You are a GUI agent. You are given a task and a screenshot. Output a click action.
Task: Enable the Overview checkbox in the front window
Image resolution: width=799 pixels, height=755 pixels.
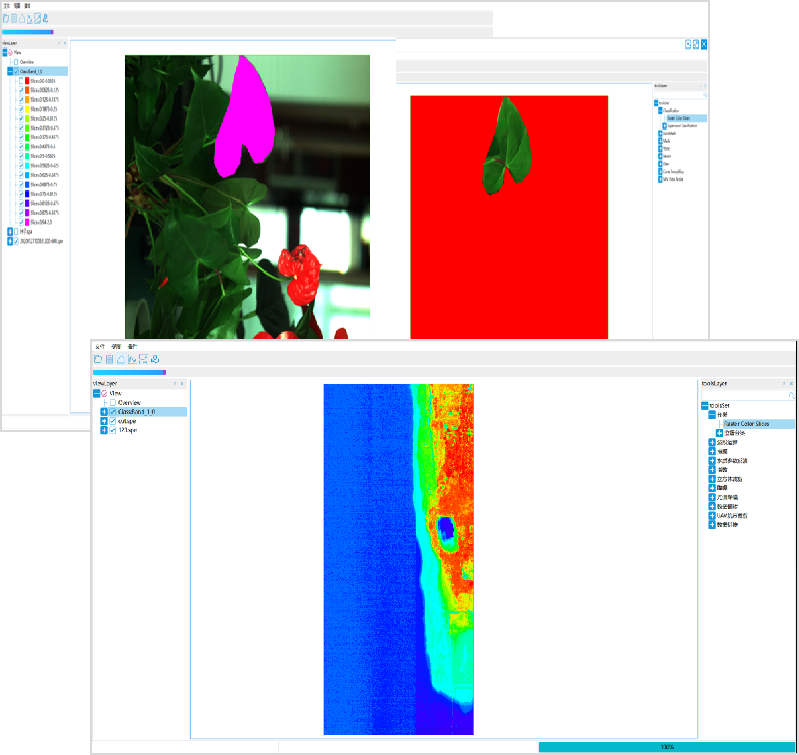113,402
